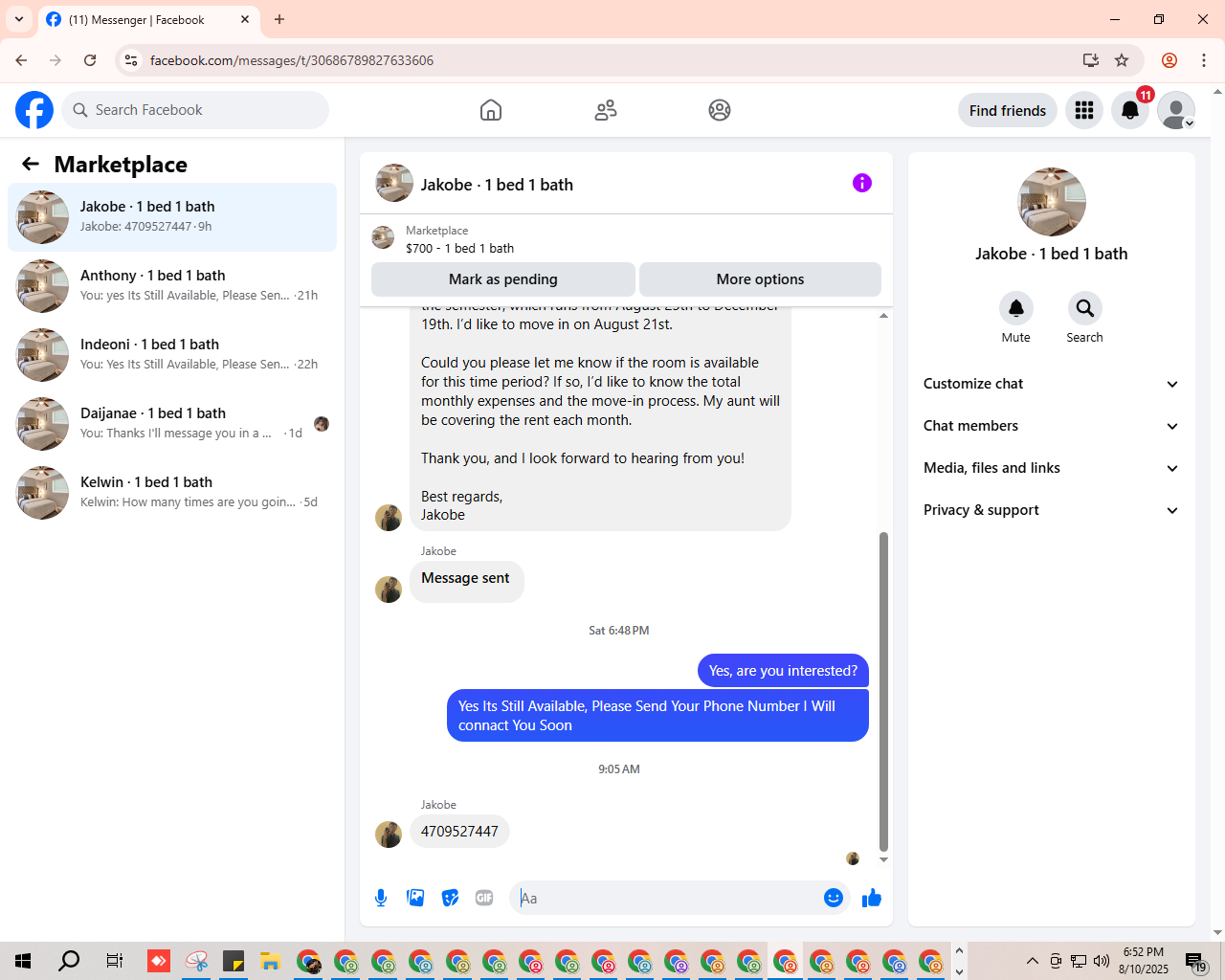
Task: Click chat scrollbar up arrow
Action: [883, 315]
